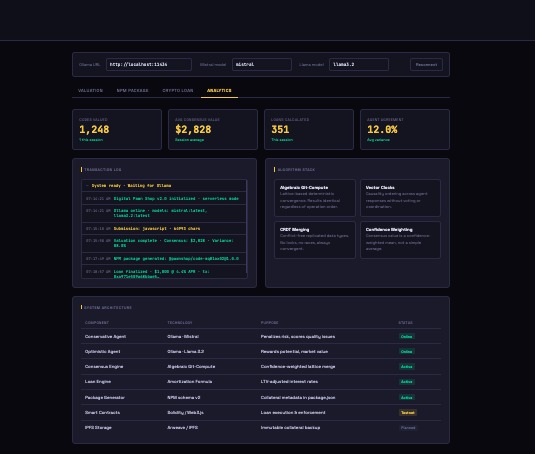Click the Optimistic Agent row name
The width and height of the screenshot is (535, 454).
(x=102, y=352)
